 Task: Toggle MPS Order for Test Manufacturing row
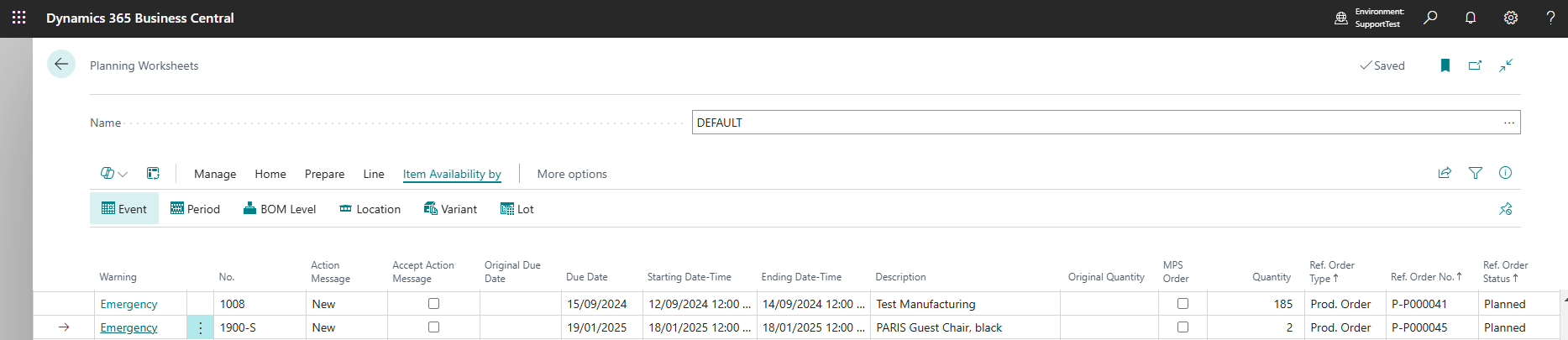click(1183, 304)
